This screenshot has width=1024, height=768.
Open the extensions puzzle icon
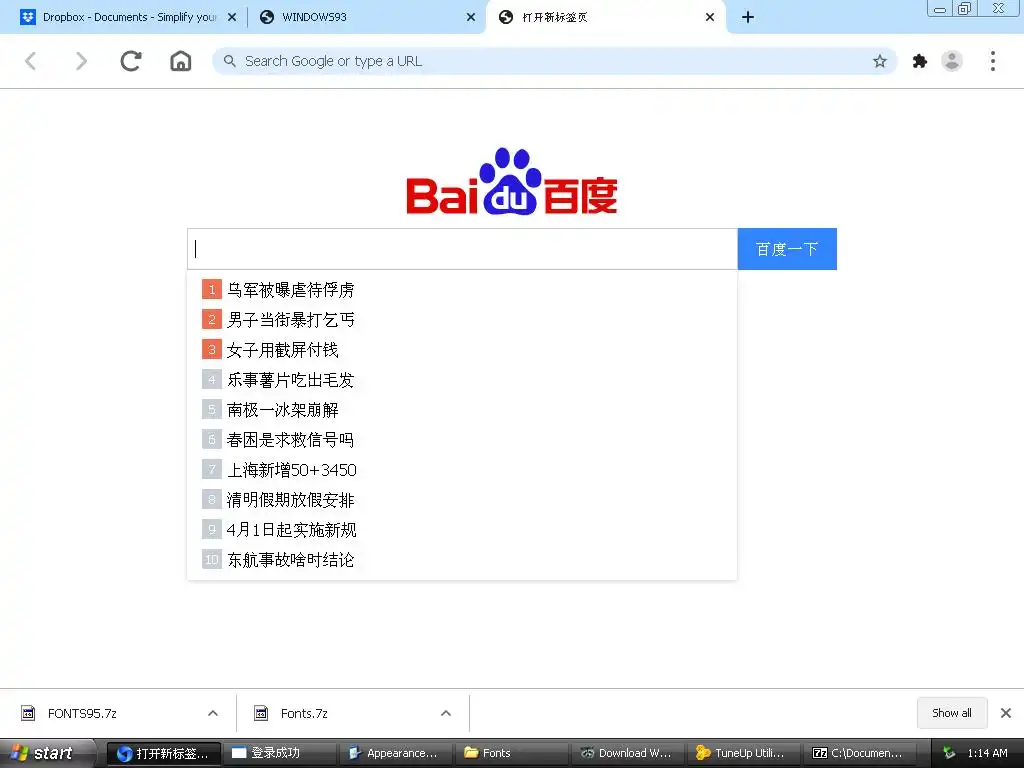(920, 61)
